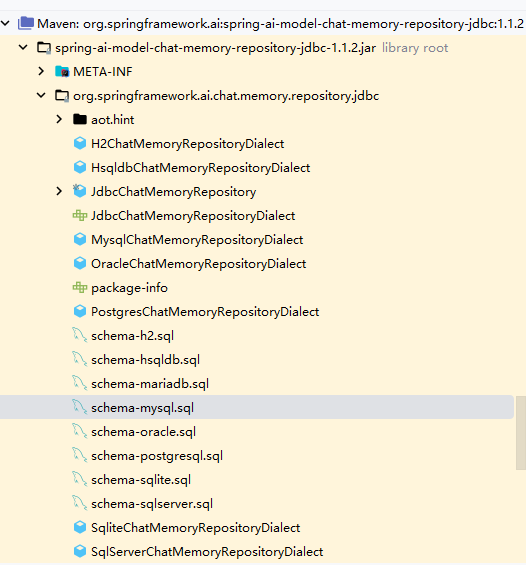Collapse the Maven spring-ai-model-chat-memory-repository-jdbc library node
526x565 pixels.
5,24
